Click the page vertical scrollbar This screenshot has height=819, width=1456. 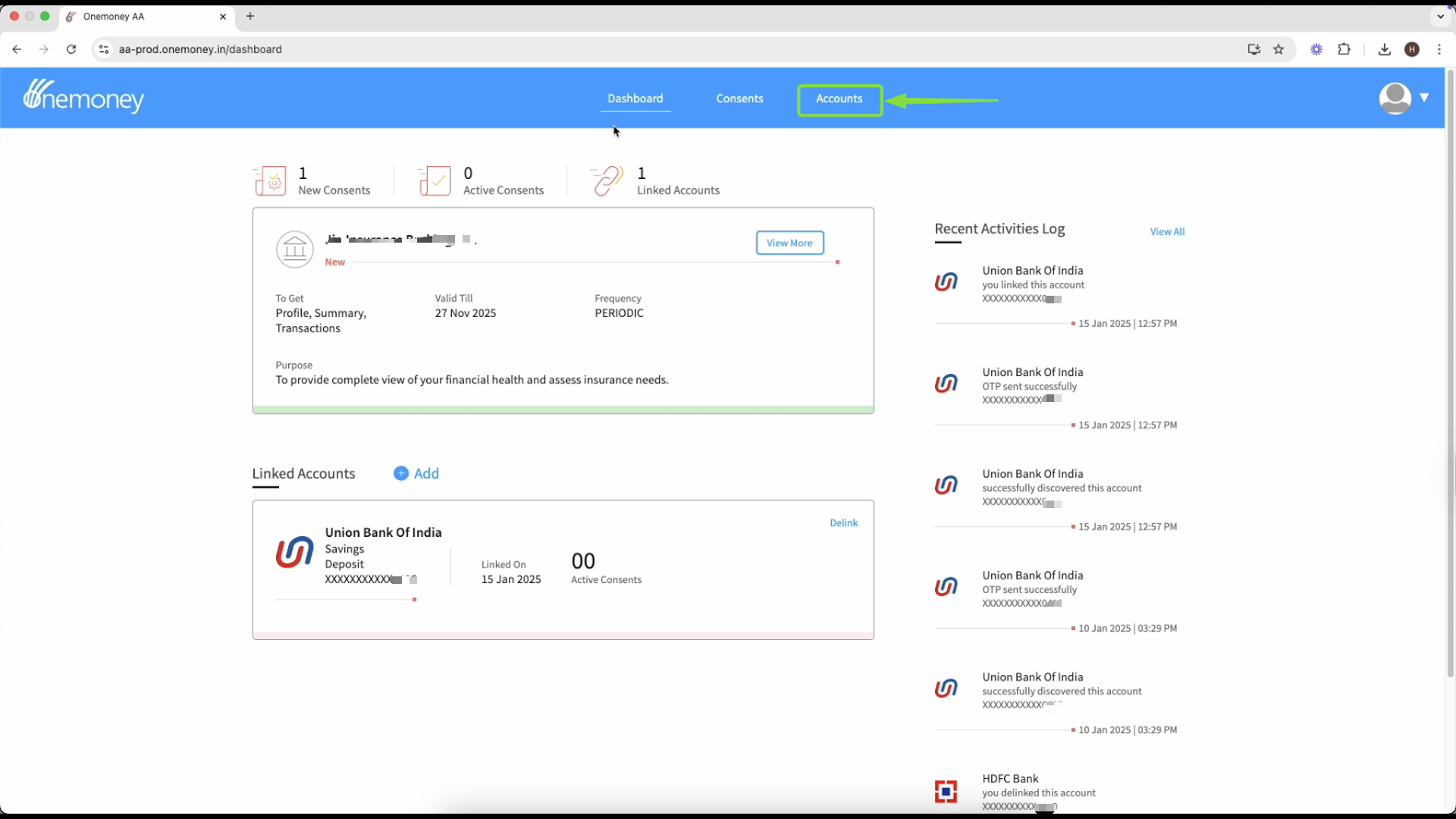(x=1450, y=372)
